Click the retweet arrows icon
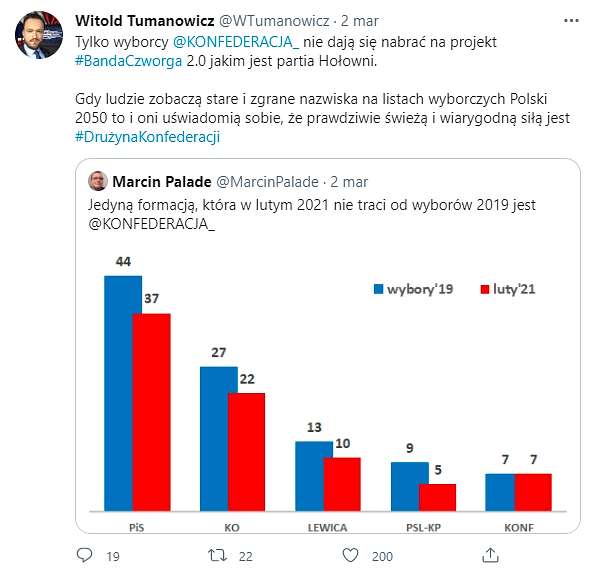The image size is (596, 568). coord(218,555)
